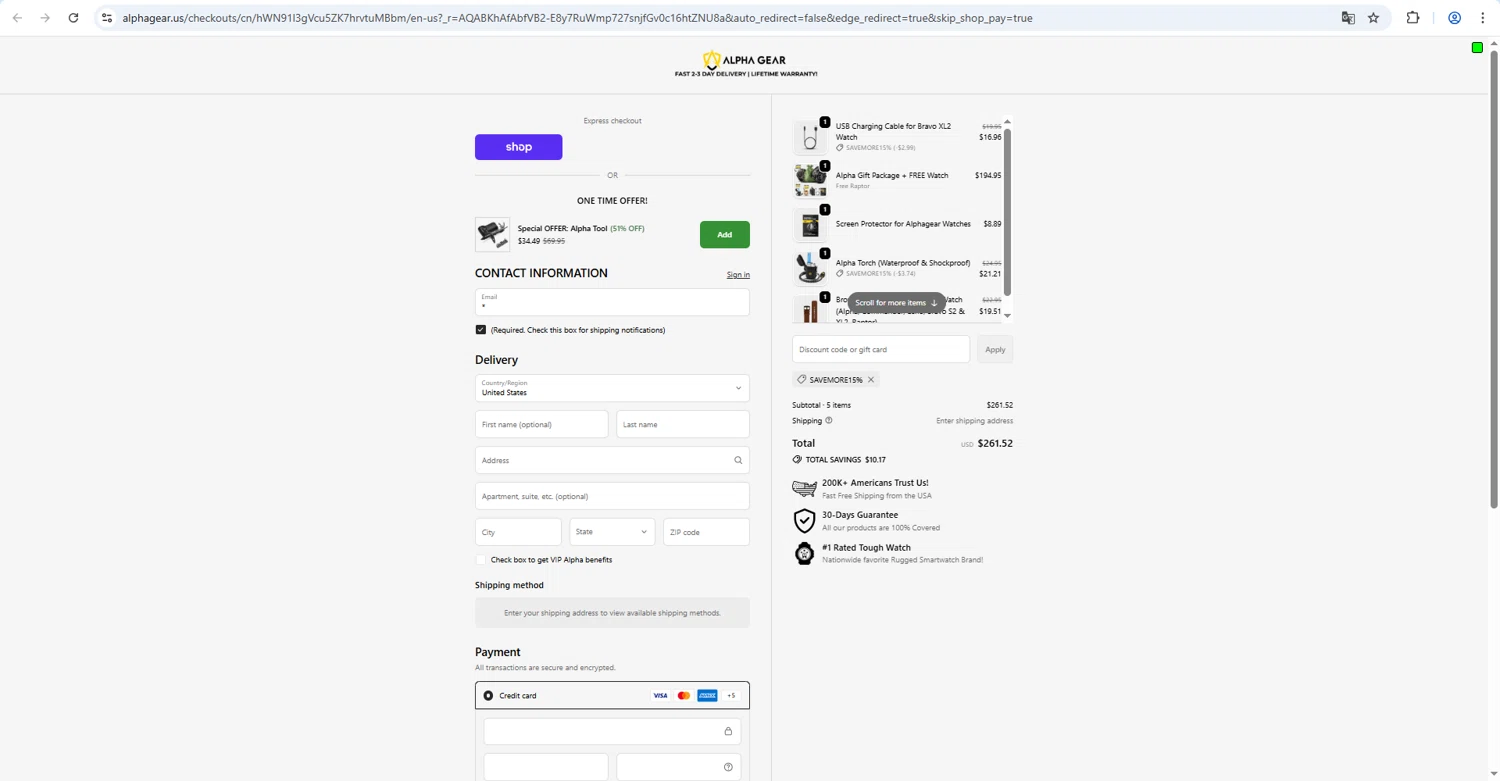Image resolution: width=1500 pixels, height=781 pixels.
Task: Focus the credit card number field
Action: [612, 731]
